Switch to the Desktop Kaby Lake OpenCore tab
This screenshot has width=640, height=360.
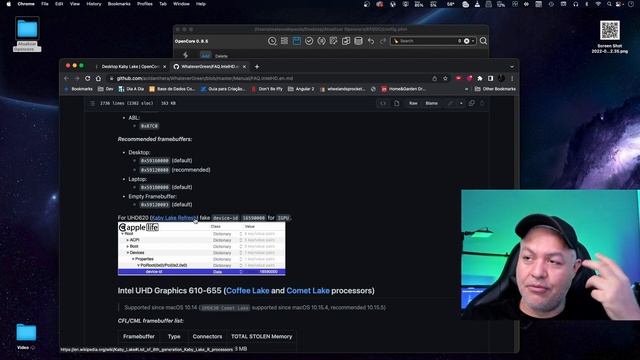point(130,67)
